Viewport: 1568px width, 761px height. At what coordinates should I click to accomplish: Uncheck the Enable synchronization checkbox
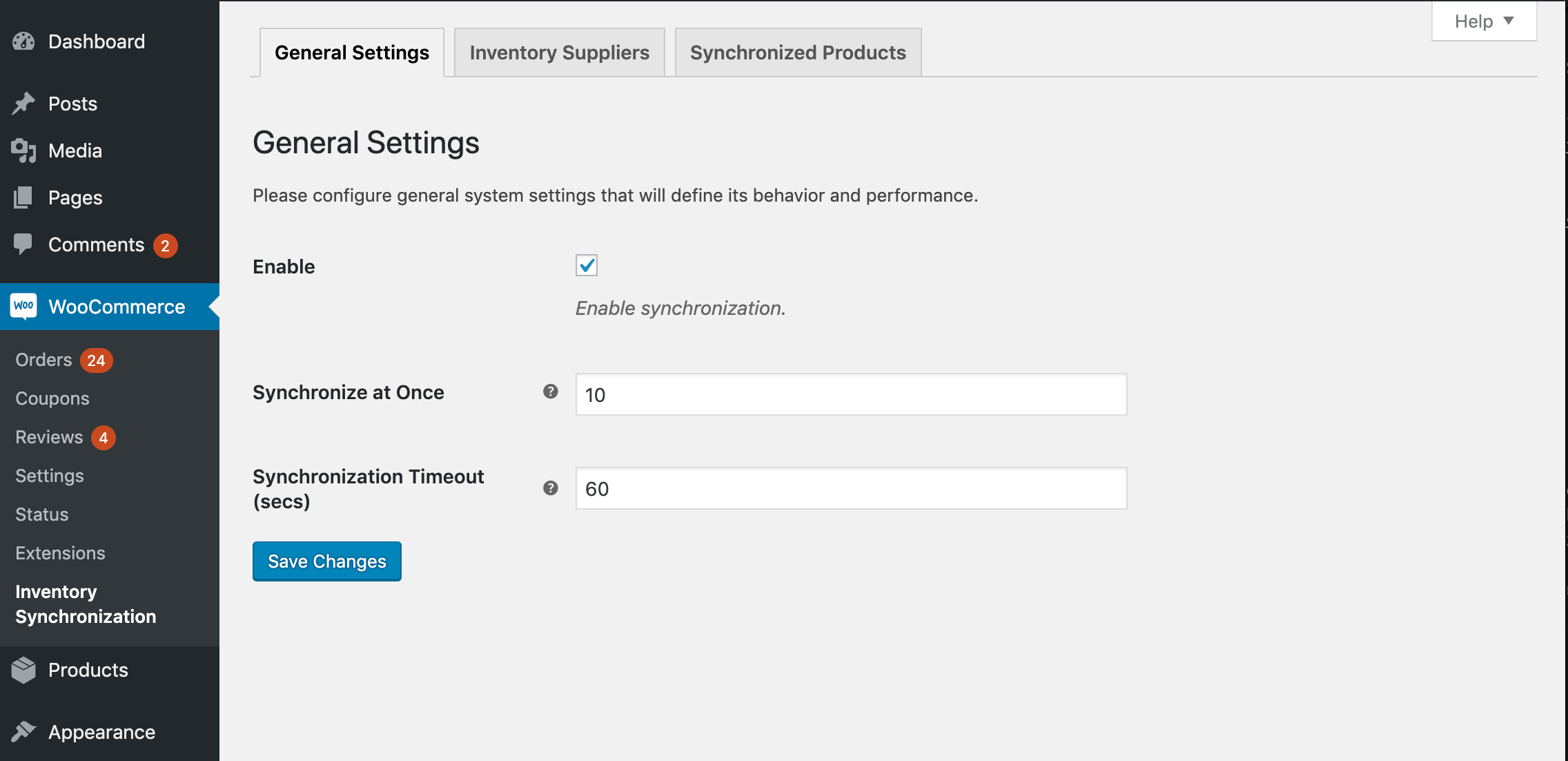[x=587, y=265]
